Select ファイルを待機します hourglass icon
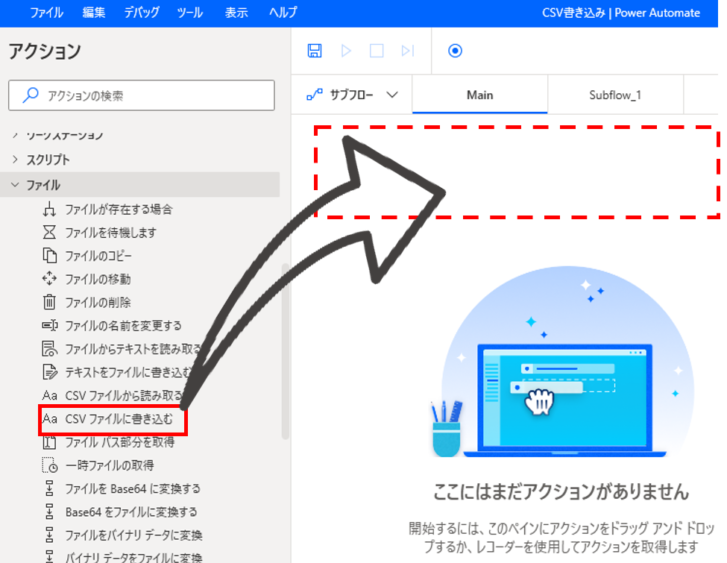This screenshot has width=727, height=563. click(49, 232)
